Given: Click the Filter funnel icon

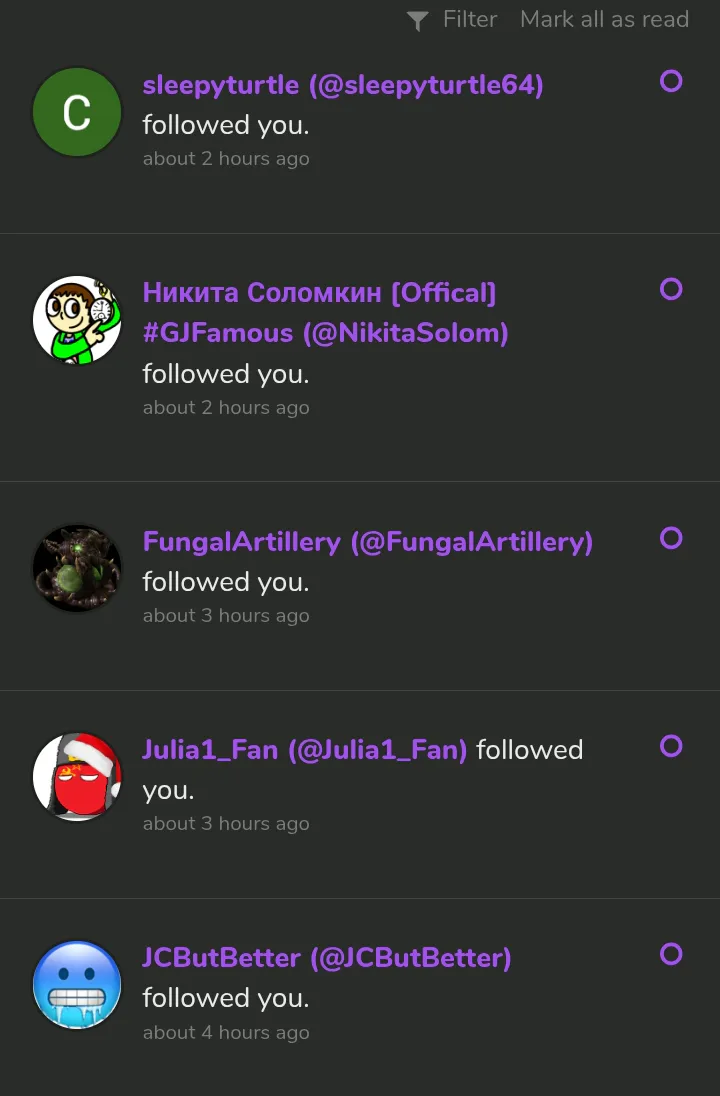Looking at the screenshot, I should tap(418, 21).
